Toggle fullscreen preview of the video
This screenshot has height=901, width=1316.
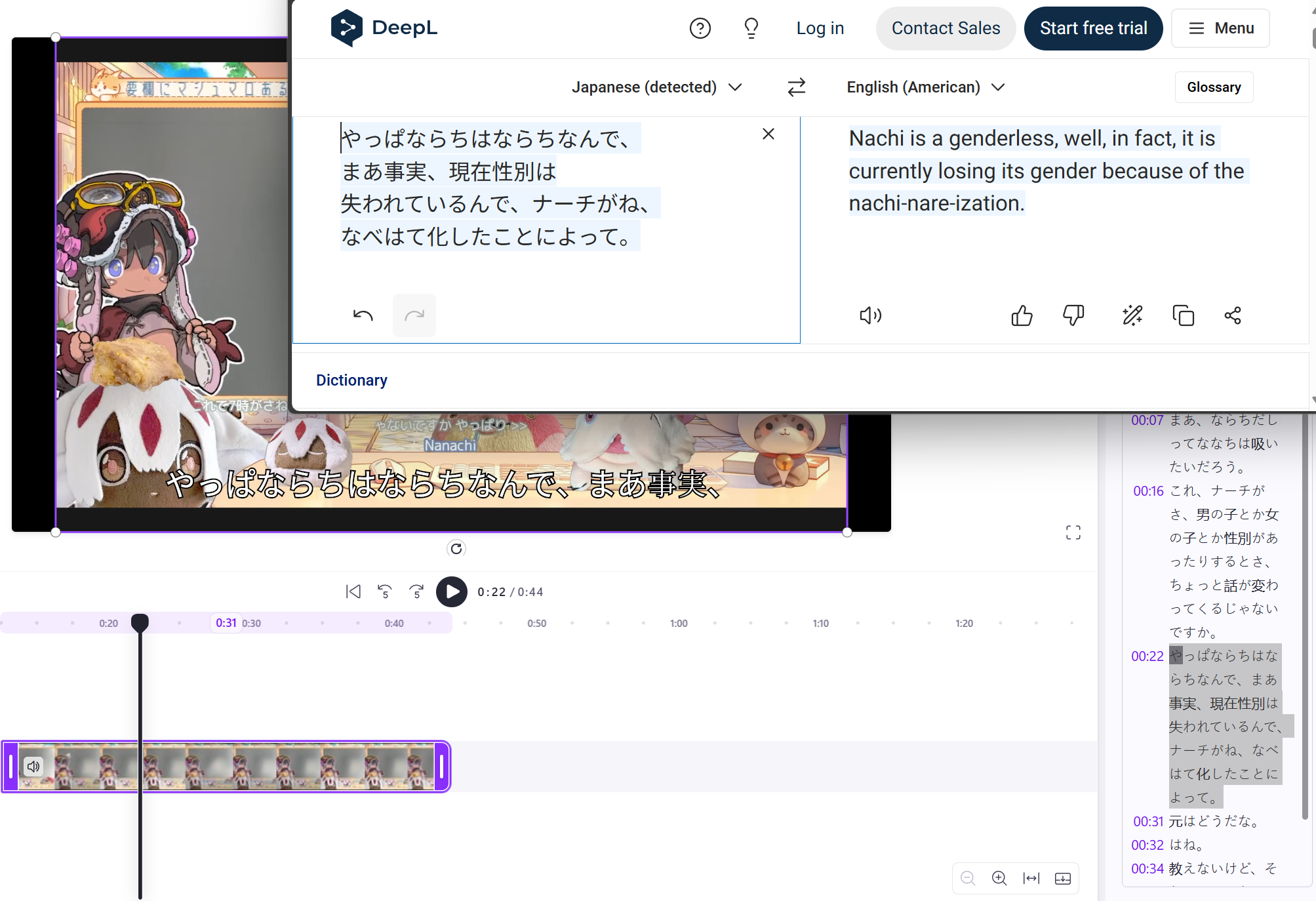pos(1073,532)
